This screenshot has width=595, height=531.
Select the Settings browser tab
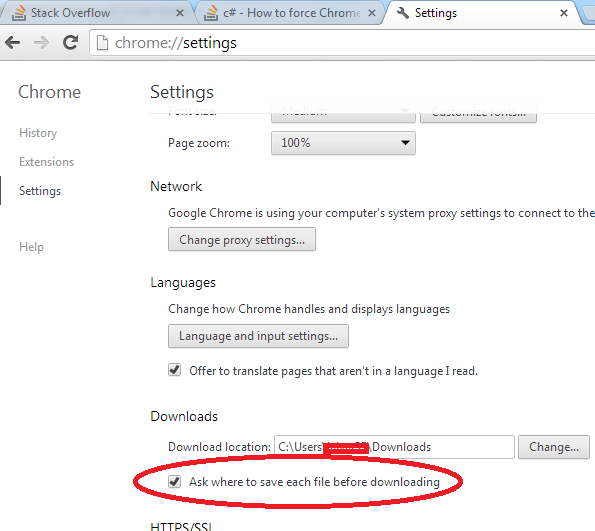[x=482, y=13]
